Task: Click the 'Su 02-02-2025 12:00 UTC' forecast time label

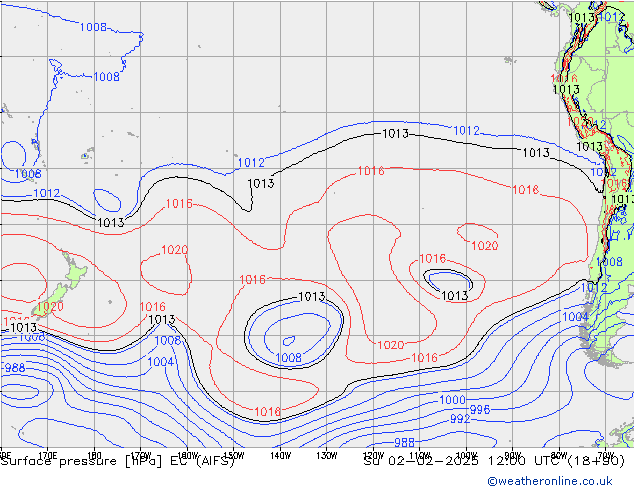Action: point(464,461)
